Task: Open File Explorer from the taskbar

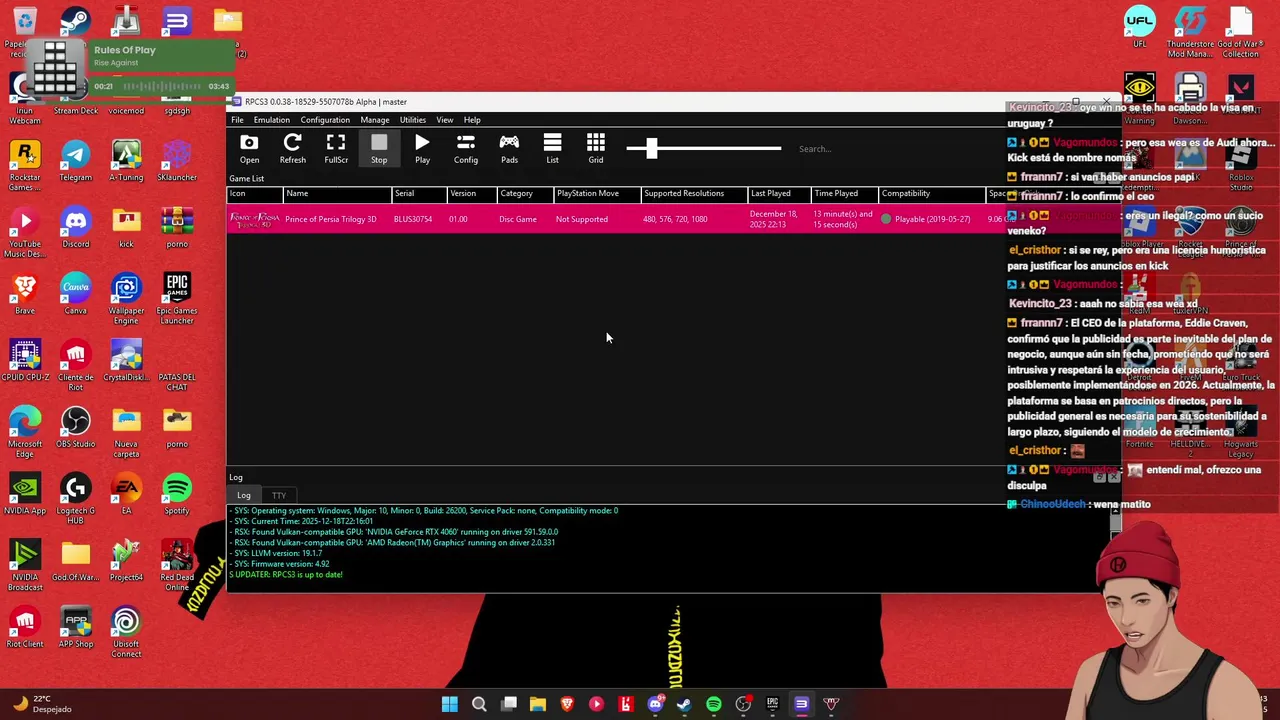Action: point(538,704)
